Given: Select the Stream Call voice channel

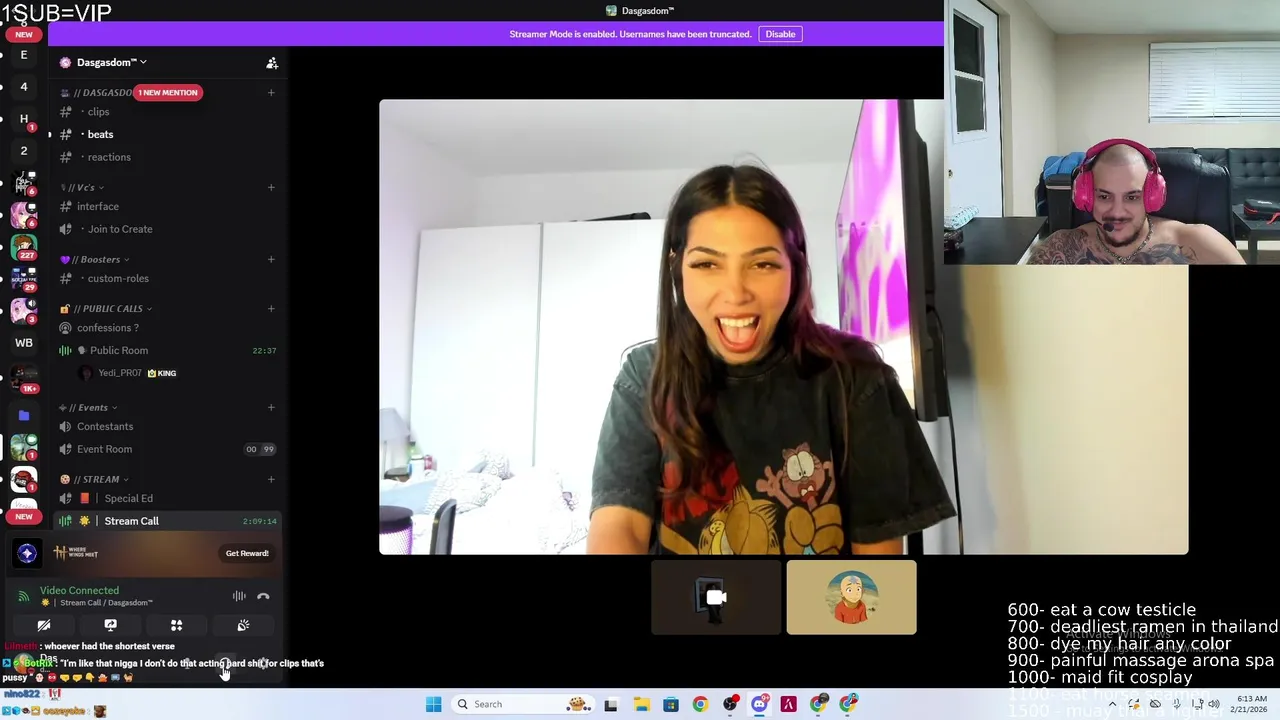Looking at the screenshot, I should 168,521.
